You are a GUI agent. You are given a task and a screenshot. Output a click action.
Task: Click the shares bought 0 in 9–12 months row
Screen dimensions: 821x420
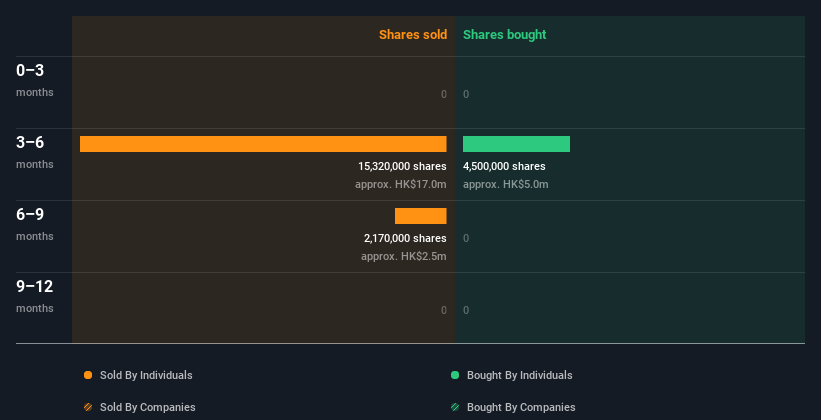coord(466,310)
